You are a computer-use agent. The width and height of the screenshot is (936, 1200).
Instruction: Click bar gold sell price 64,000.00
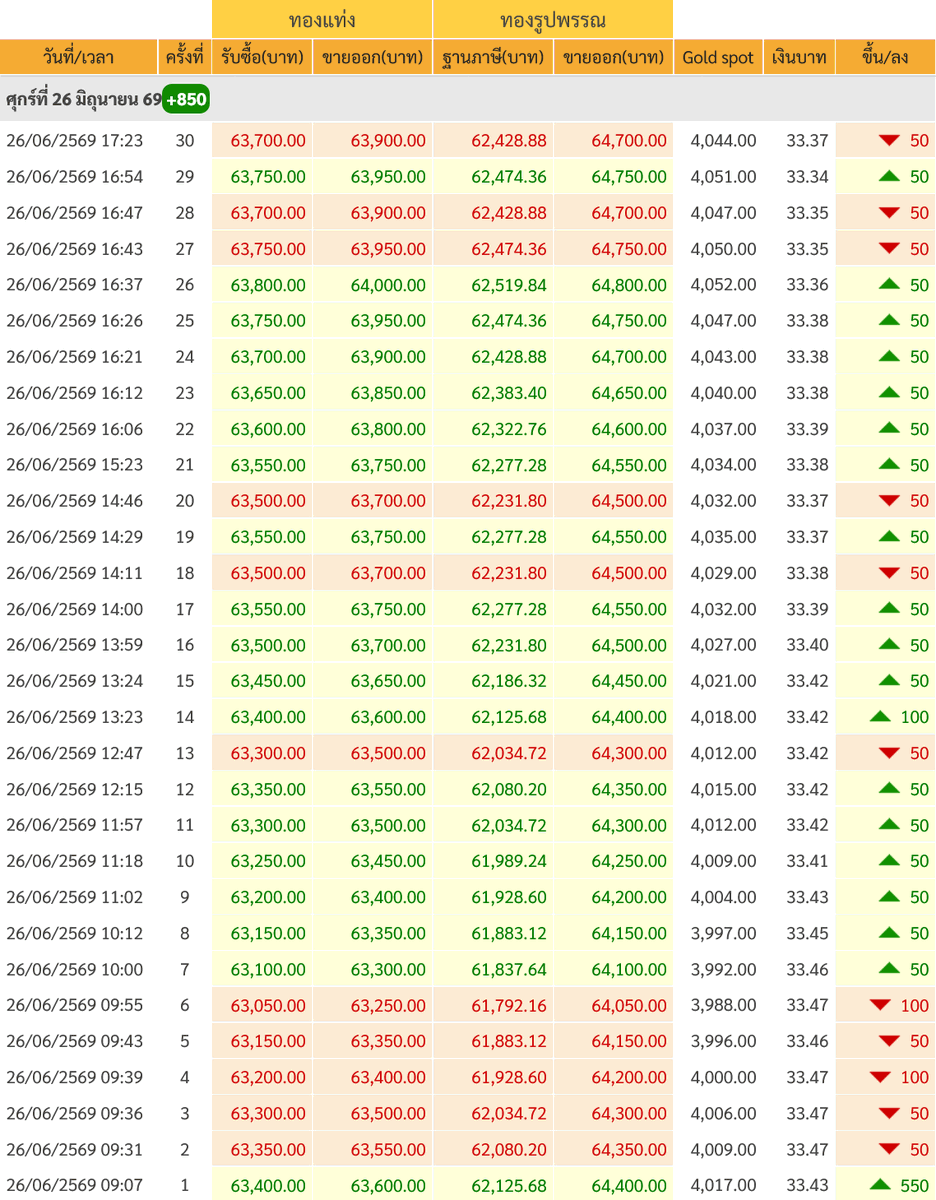[388, 285]
